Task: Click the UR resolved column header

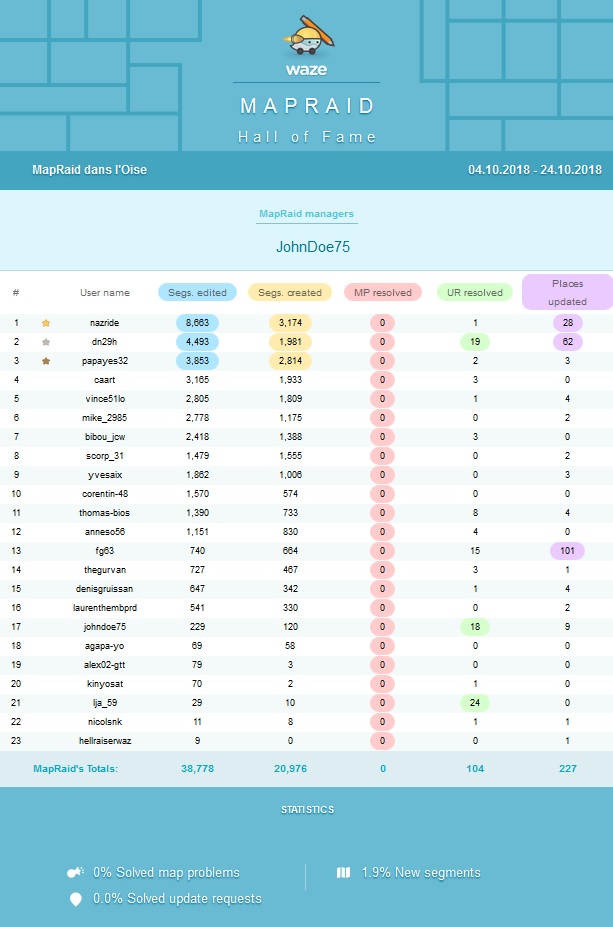Action: [475, 293]
